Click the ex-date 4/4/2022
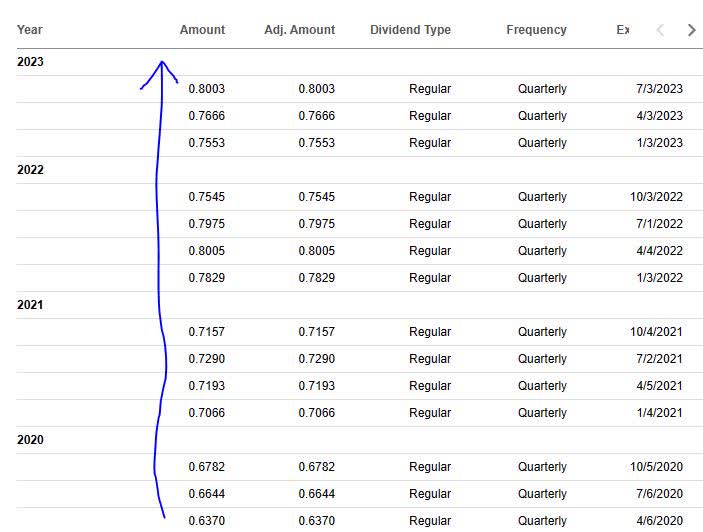This screenshot has height=532, width=703. coord(660,251)
